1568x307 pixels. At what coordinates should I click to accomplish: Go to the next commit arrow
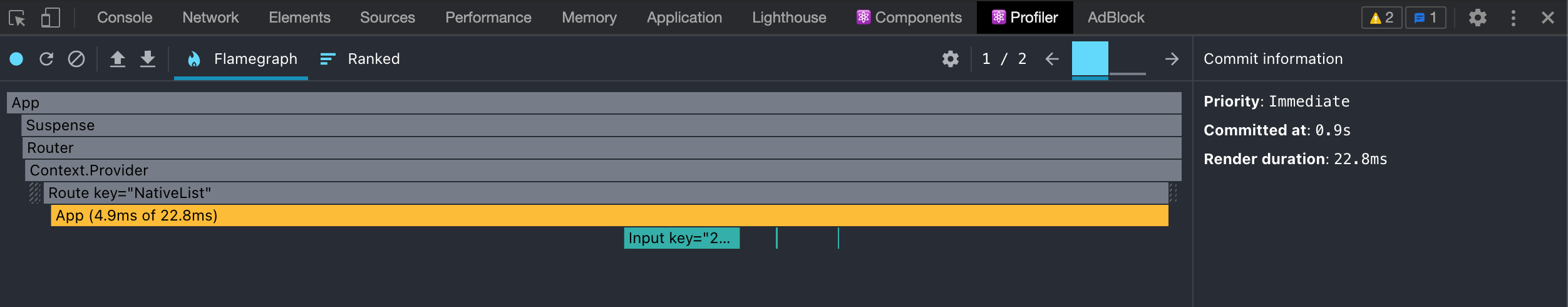(1172, 59)
